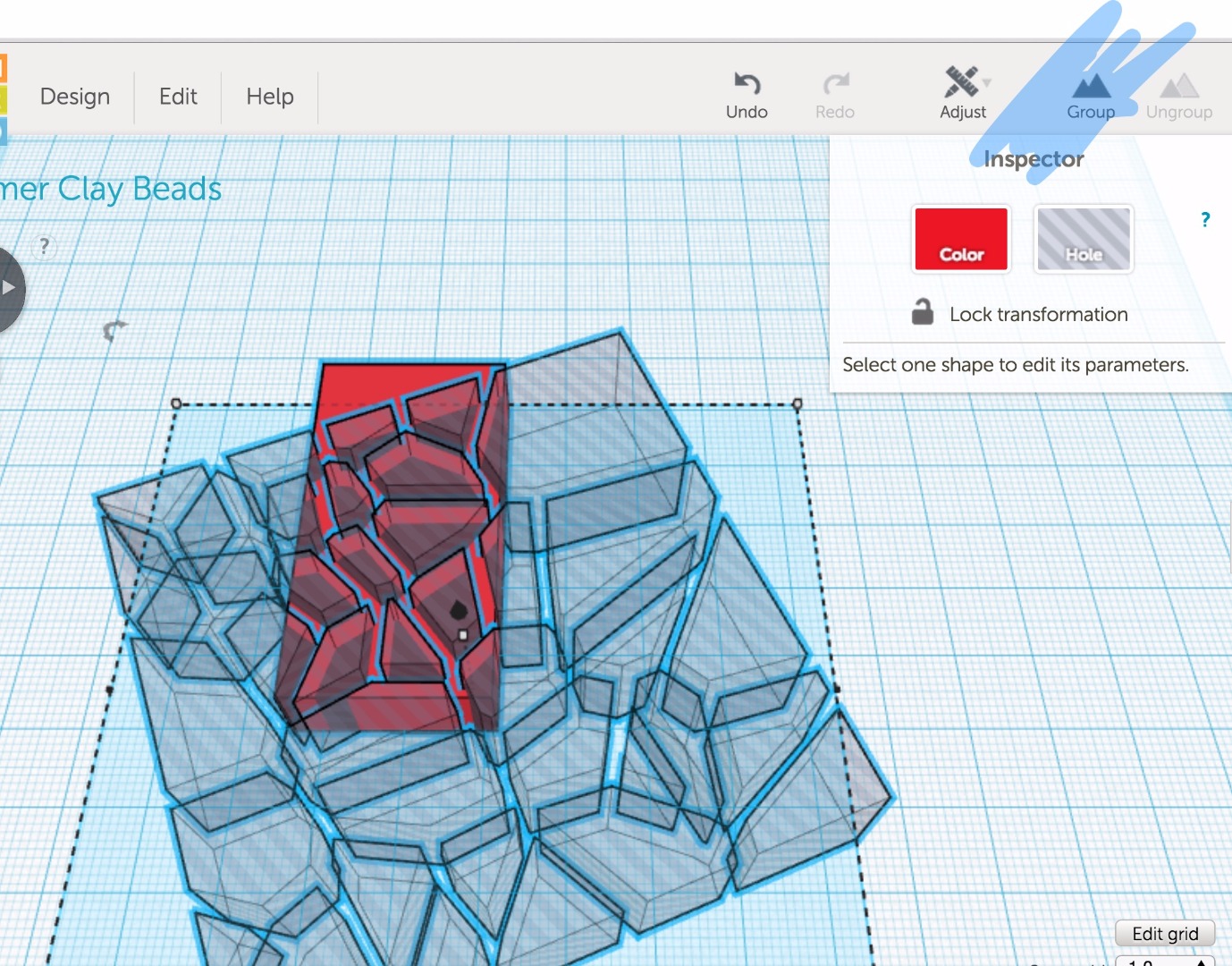Viewport: 1232px width, 966px height.
Task: Click the black cone height handle
Action: [x=459, y=610]
